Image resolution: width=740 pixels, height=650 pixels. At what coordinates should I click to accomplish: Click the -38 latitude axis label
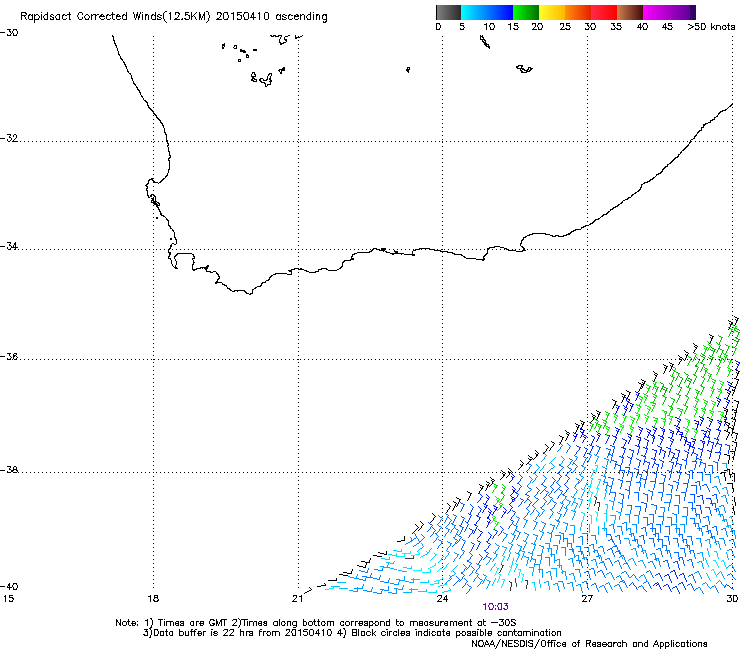click(9, 470)
